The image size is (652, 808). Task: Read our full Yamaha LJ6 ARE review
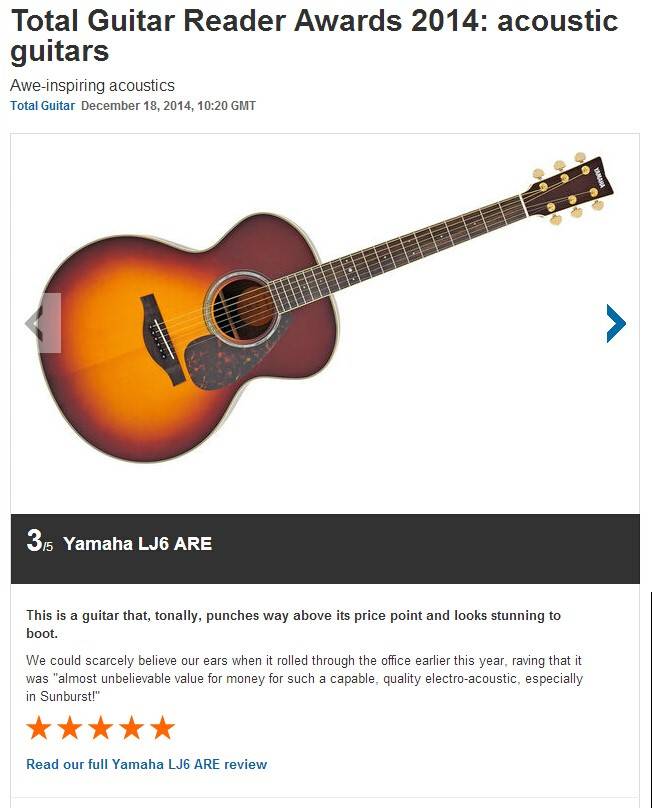(146, 764)
